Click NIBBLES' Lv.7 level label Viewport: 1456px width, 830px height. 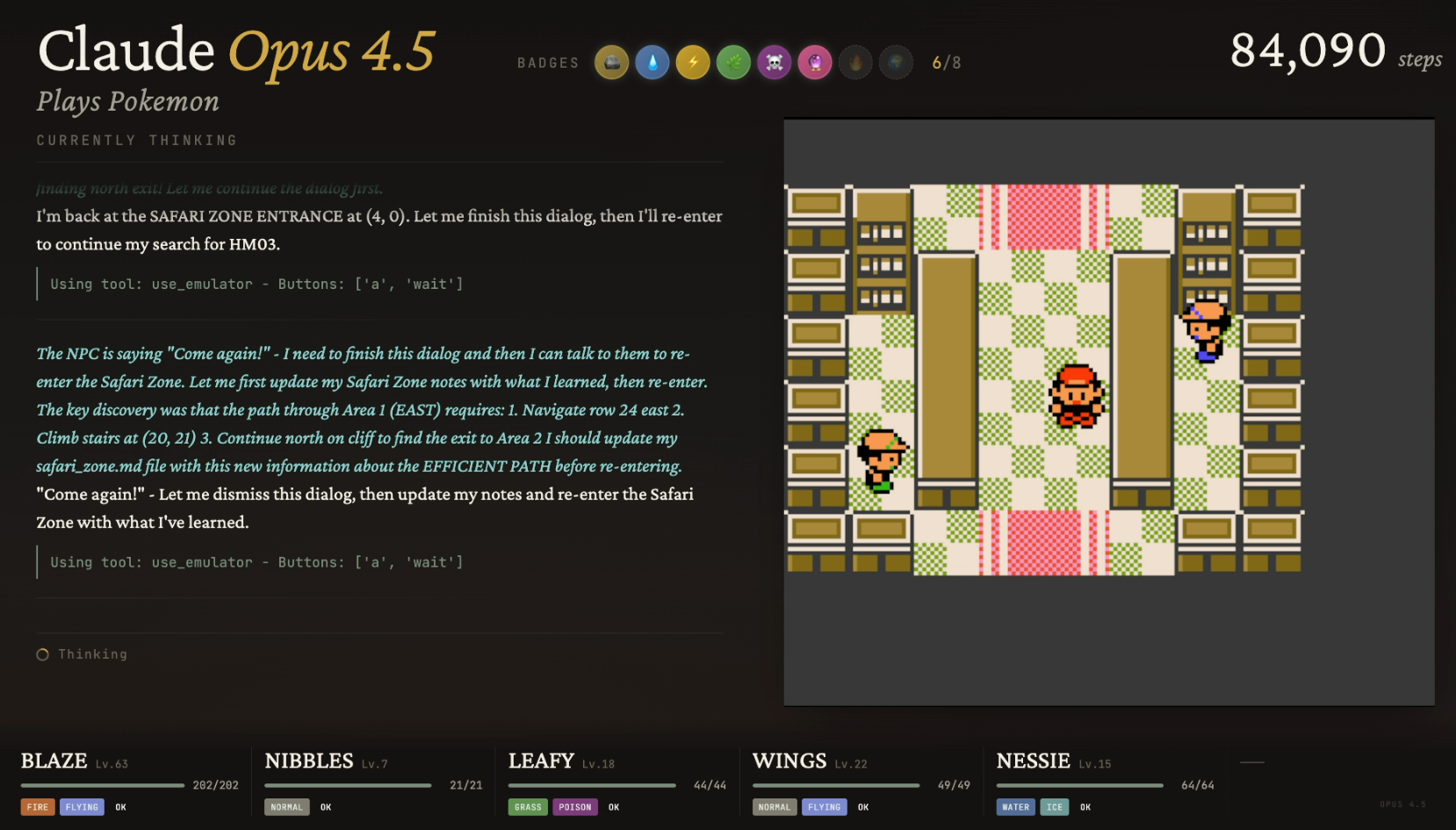(x=374, y=764)
